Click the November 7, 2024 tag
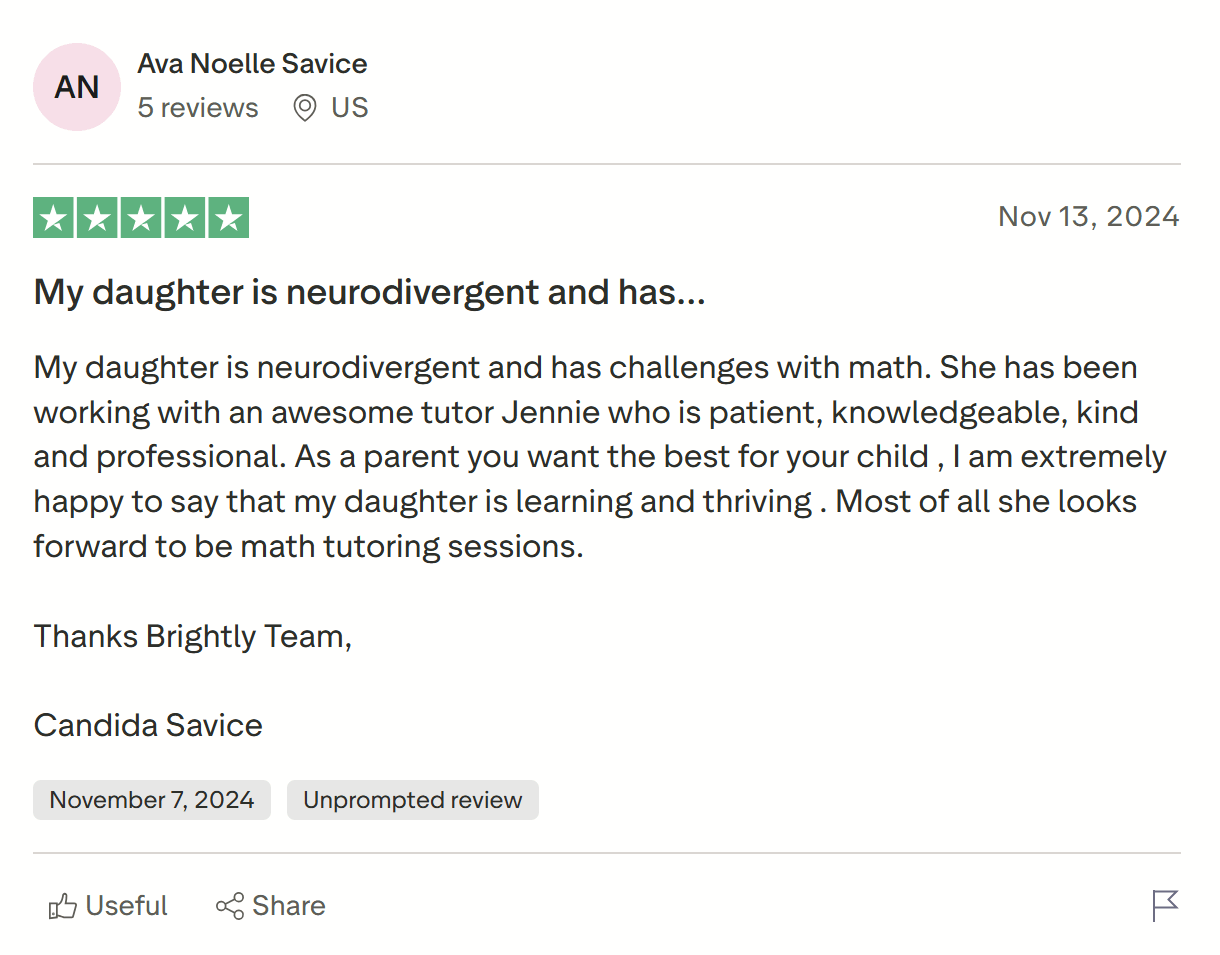 (x=151, y=799)
